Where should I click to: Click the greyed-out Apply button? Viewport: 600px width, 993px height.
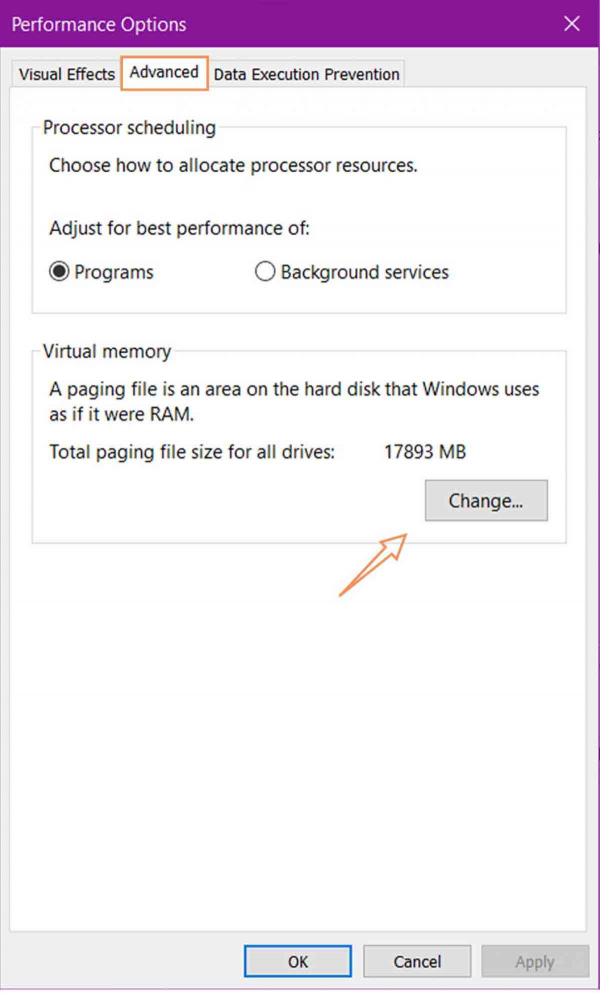coord(534,962)
